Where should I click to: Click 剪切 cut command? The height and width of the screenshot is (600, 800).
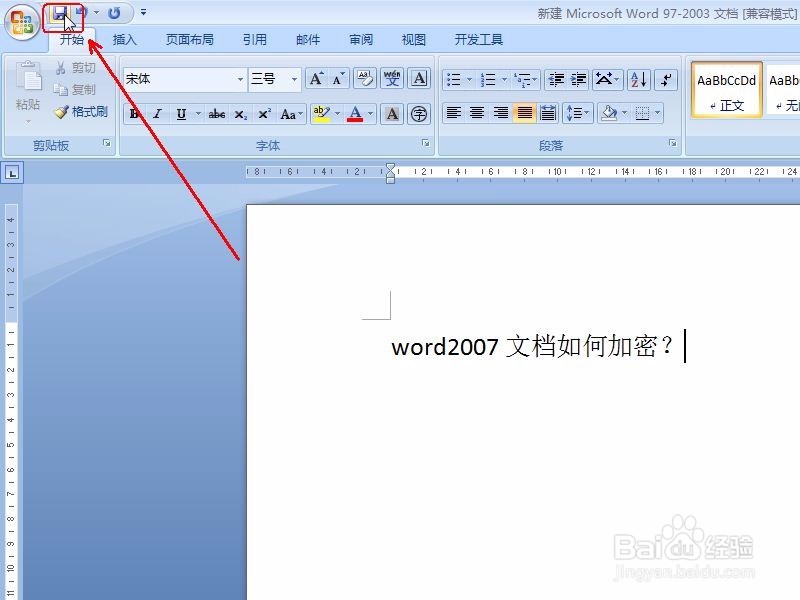click(x=76, y=68)
